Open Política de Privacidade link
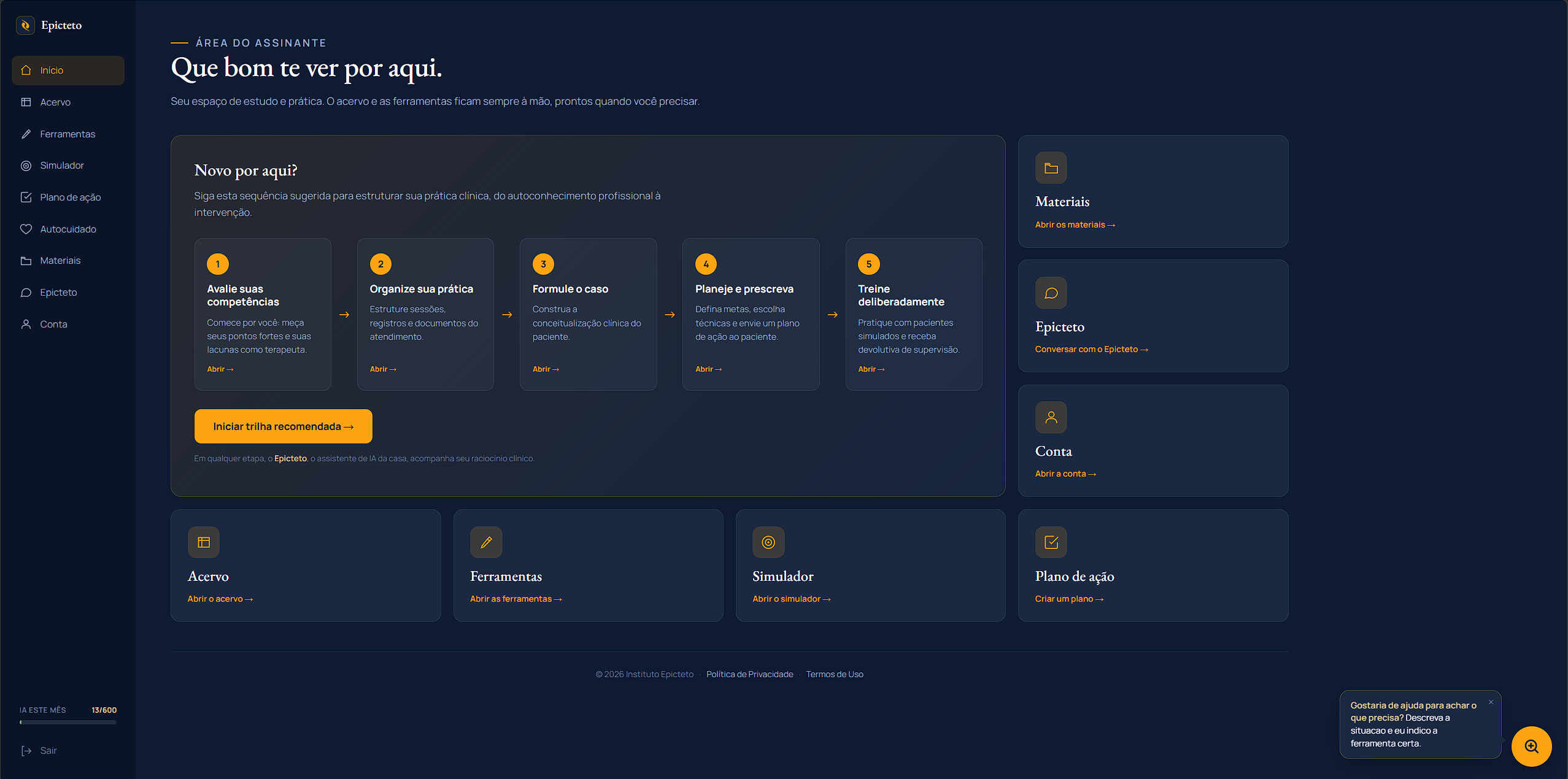This screenshot has height=779, width=1568. pos(749,674)
